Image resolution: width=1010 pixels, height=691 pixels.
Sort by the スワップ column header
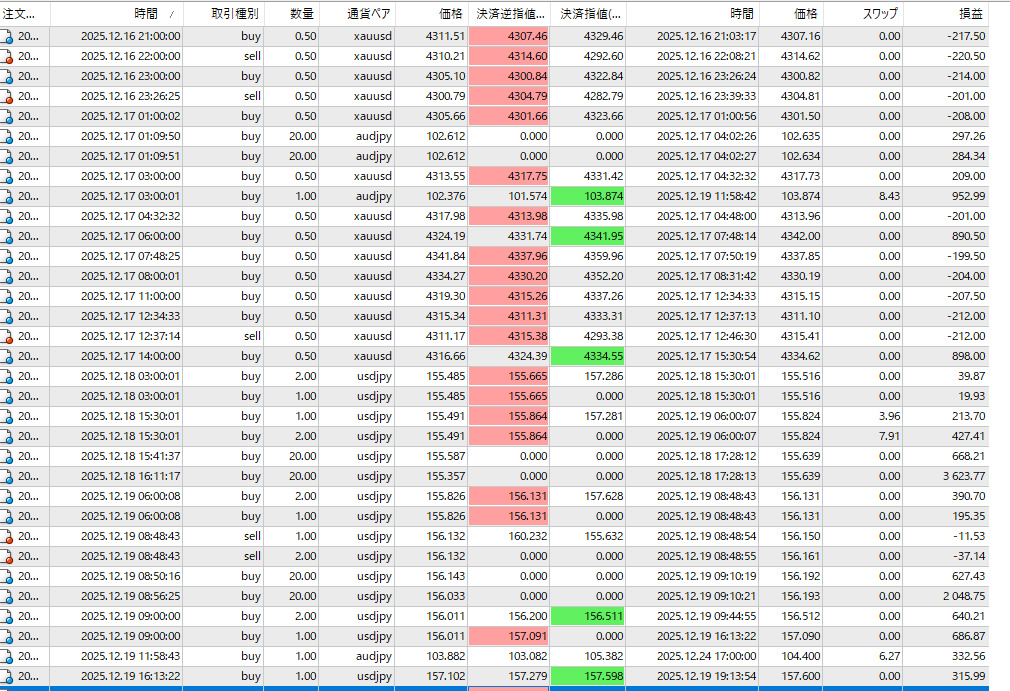coord(863,14)
